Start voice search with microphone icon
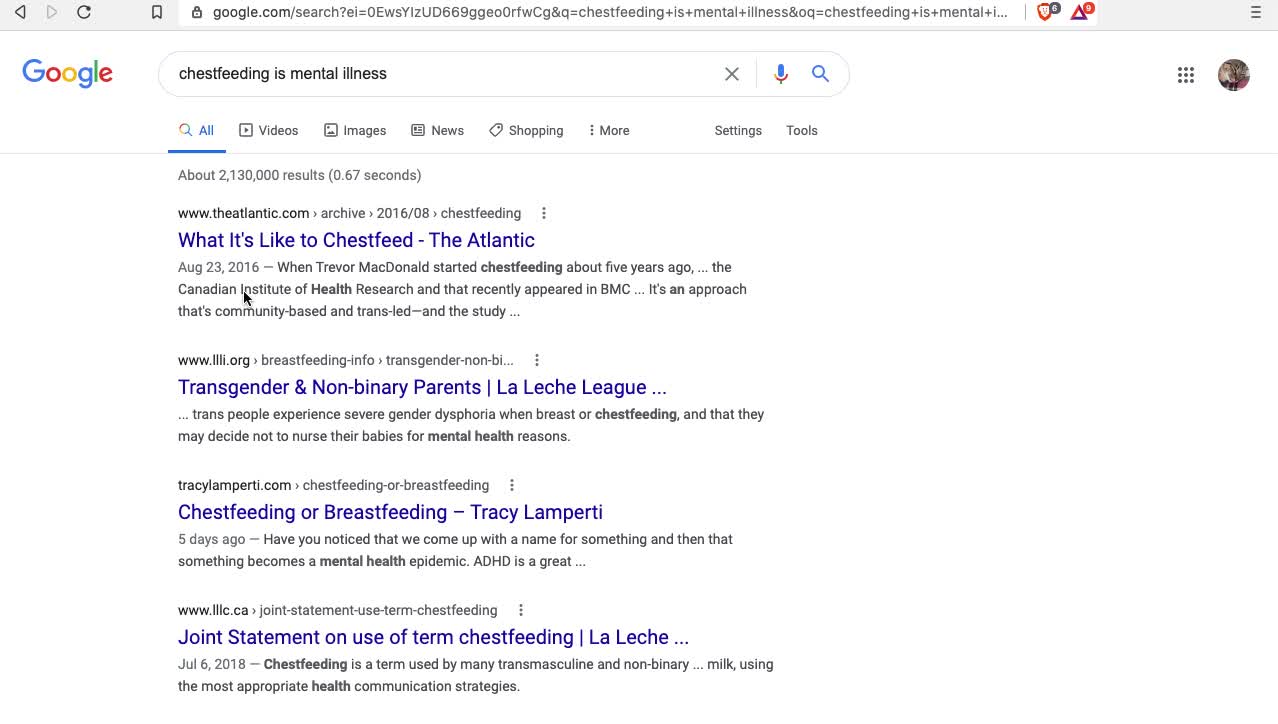The image size is (1278, 724). [781, 74]
